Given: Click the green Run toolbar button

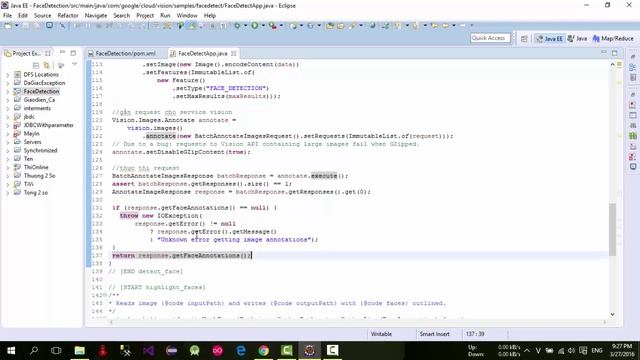Looking at the screenshot, I should 255,26.
